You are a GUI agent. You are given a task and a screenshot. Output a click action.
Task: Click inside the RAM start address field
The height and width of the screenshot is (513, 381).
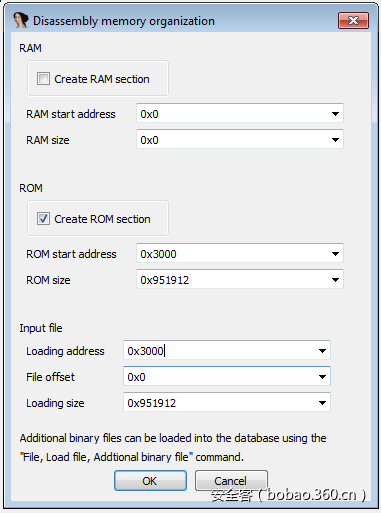point(240,114)
